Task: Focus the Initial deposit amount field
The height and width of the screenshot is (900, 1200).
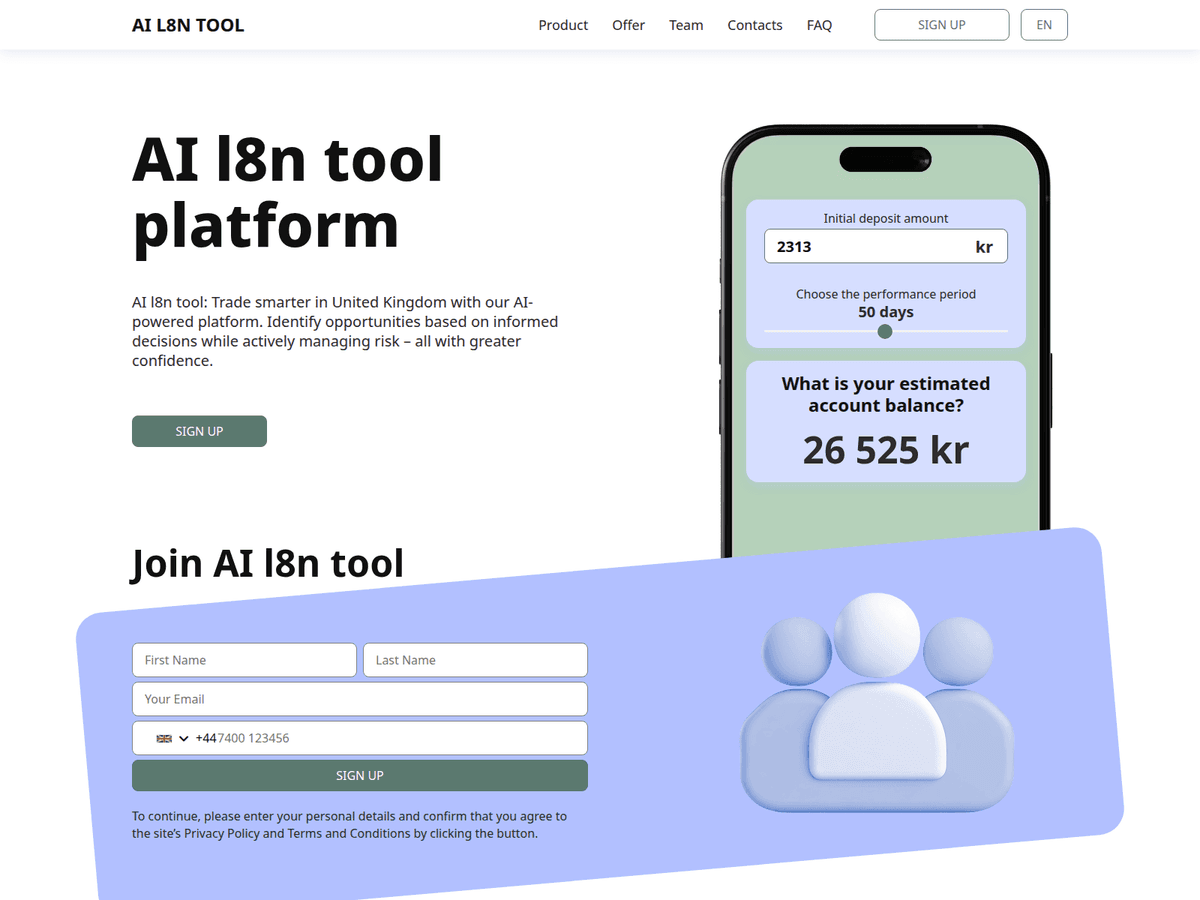Action: (x=885, y=247)
